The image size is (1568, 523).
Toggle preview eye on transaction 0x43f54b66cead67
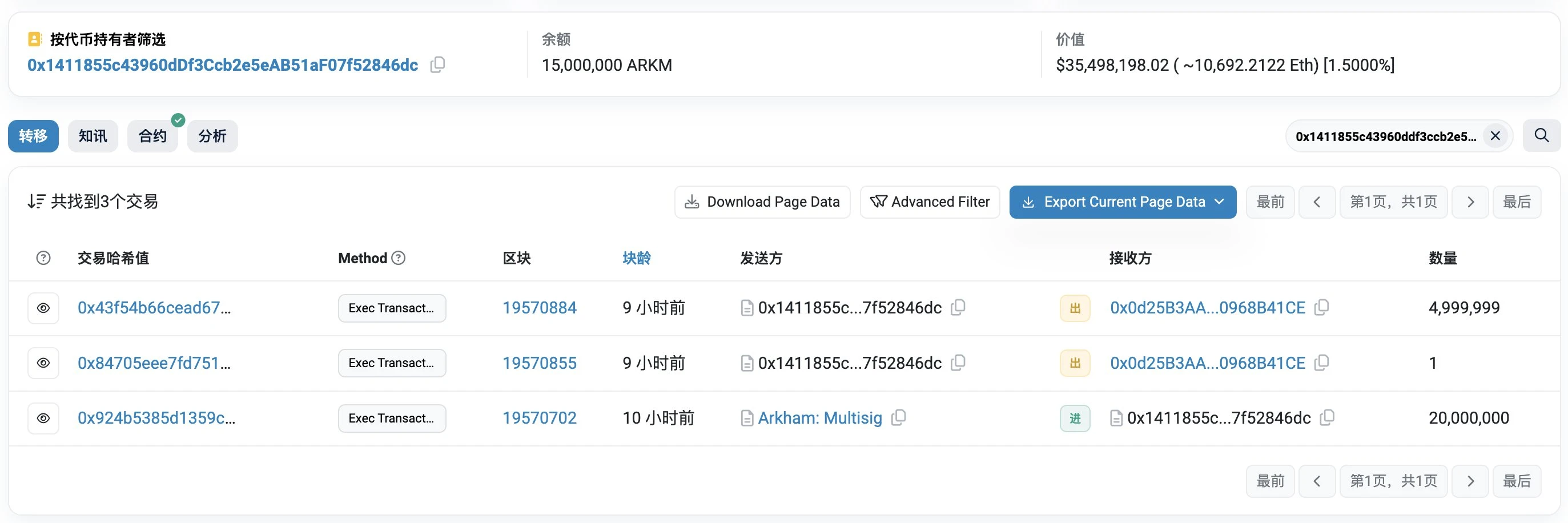tap(43, 308)
